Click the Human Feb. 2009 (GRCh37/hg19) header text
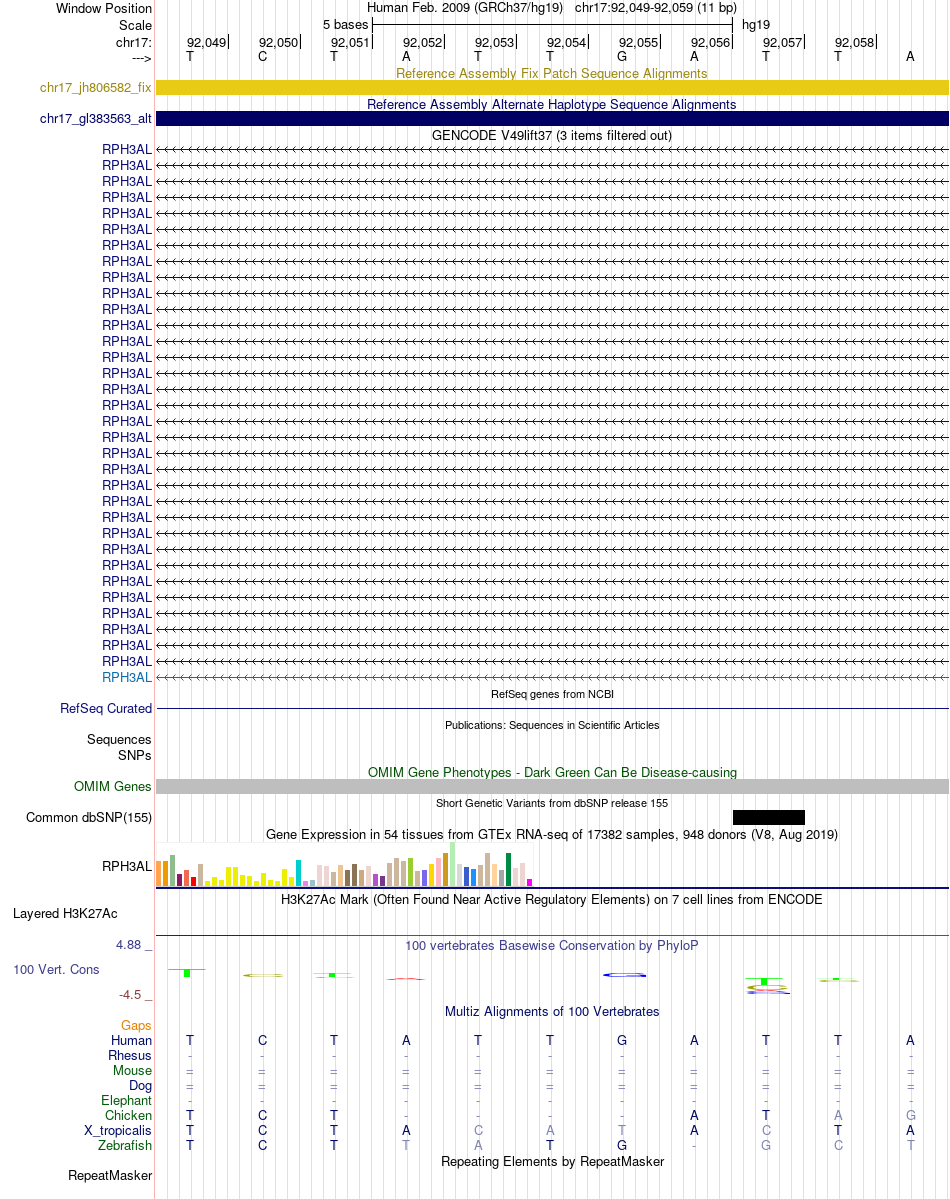This screenshot has height=1199, width=950. [x=465, y=8]
